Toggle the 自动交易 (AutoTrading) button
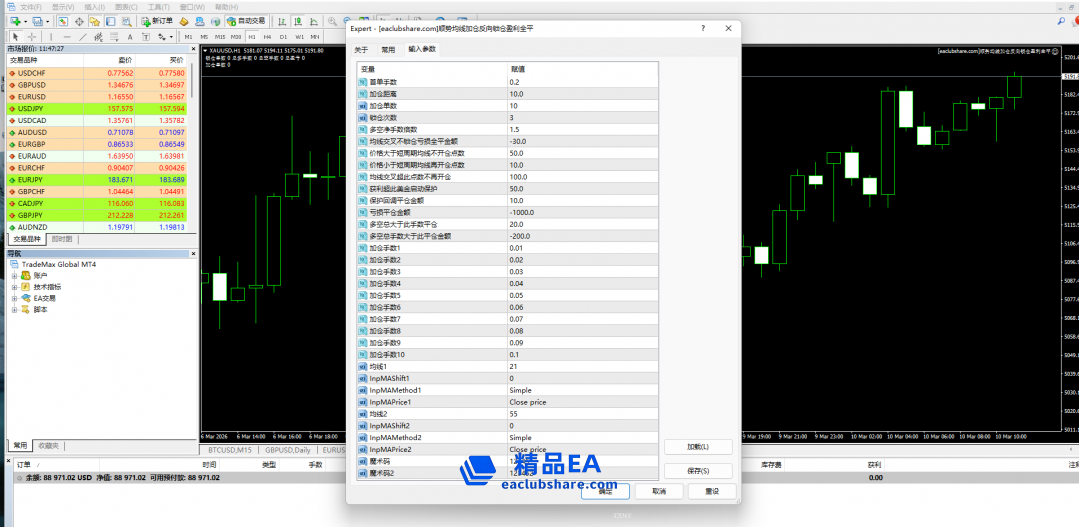Image resolution: width=1079 pixels, height=527 pixels. coord(247,21)
